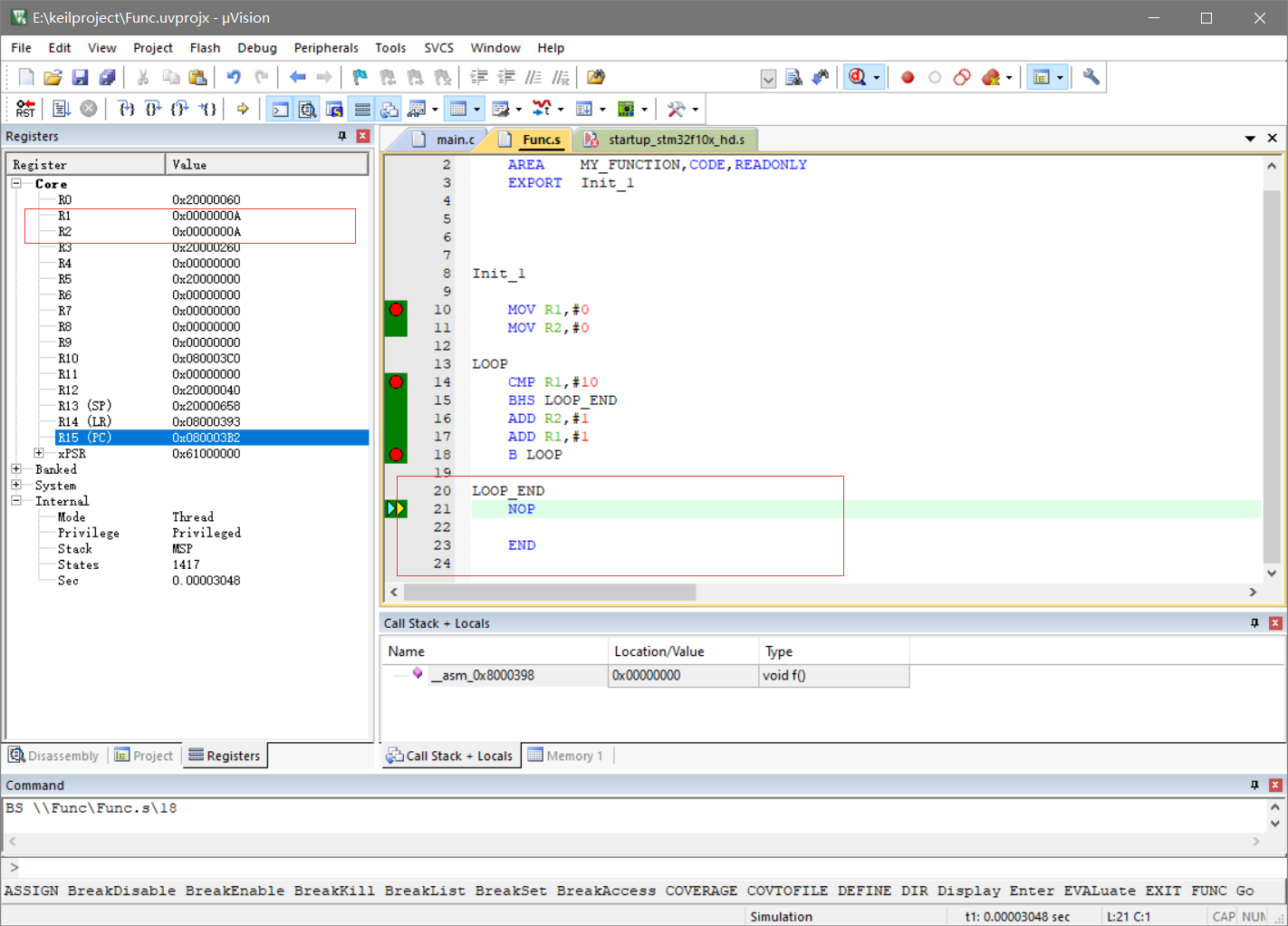The height and width of the screenshot is (926, 1288).
Task: Toggle the Registers Window button
Action: click(x=362, y=110)
